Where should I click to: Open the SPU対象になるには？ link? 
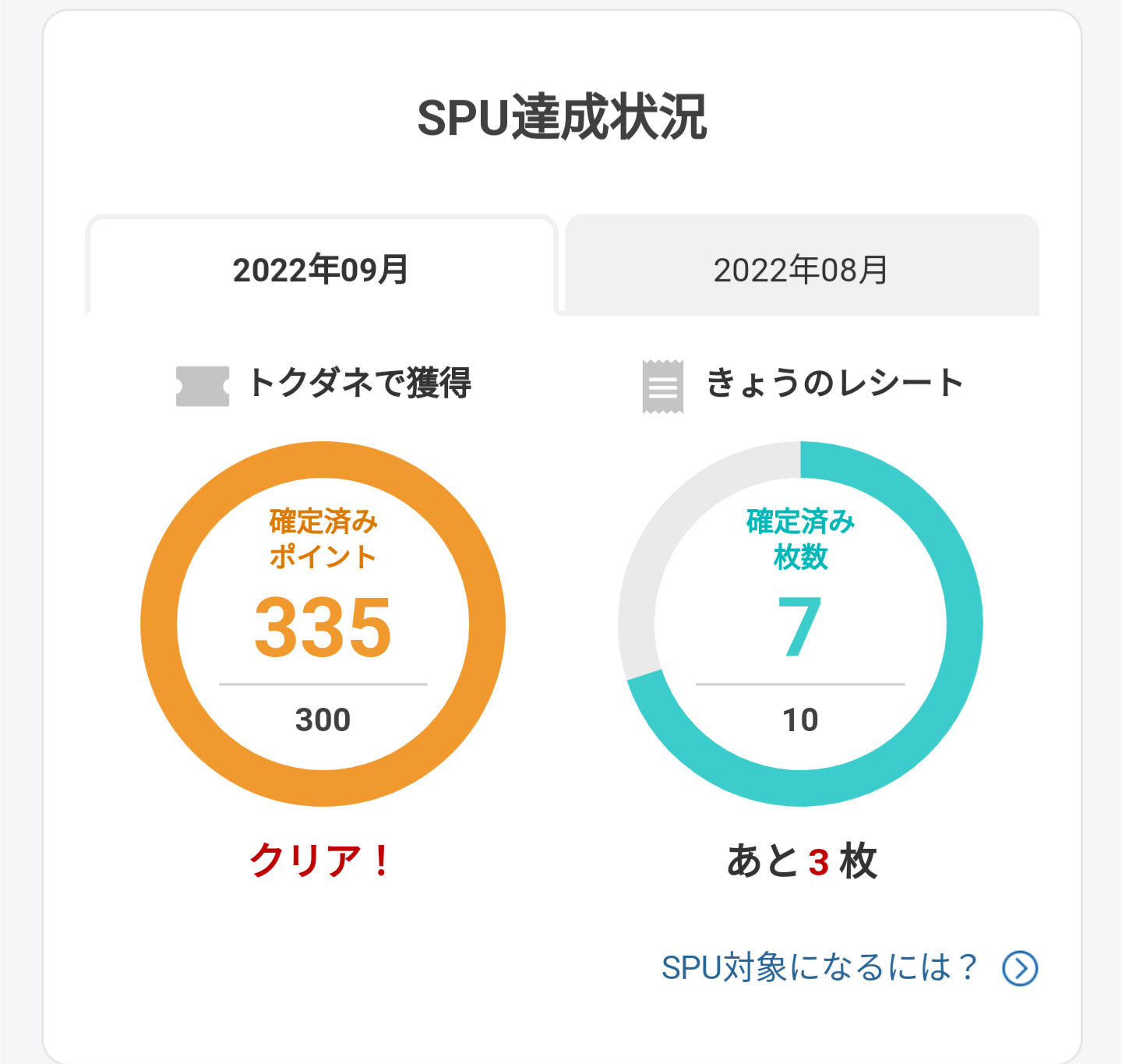818,968
